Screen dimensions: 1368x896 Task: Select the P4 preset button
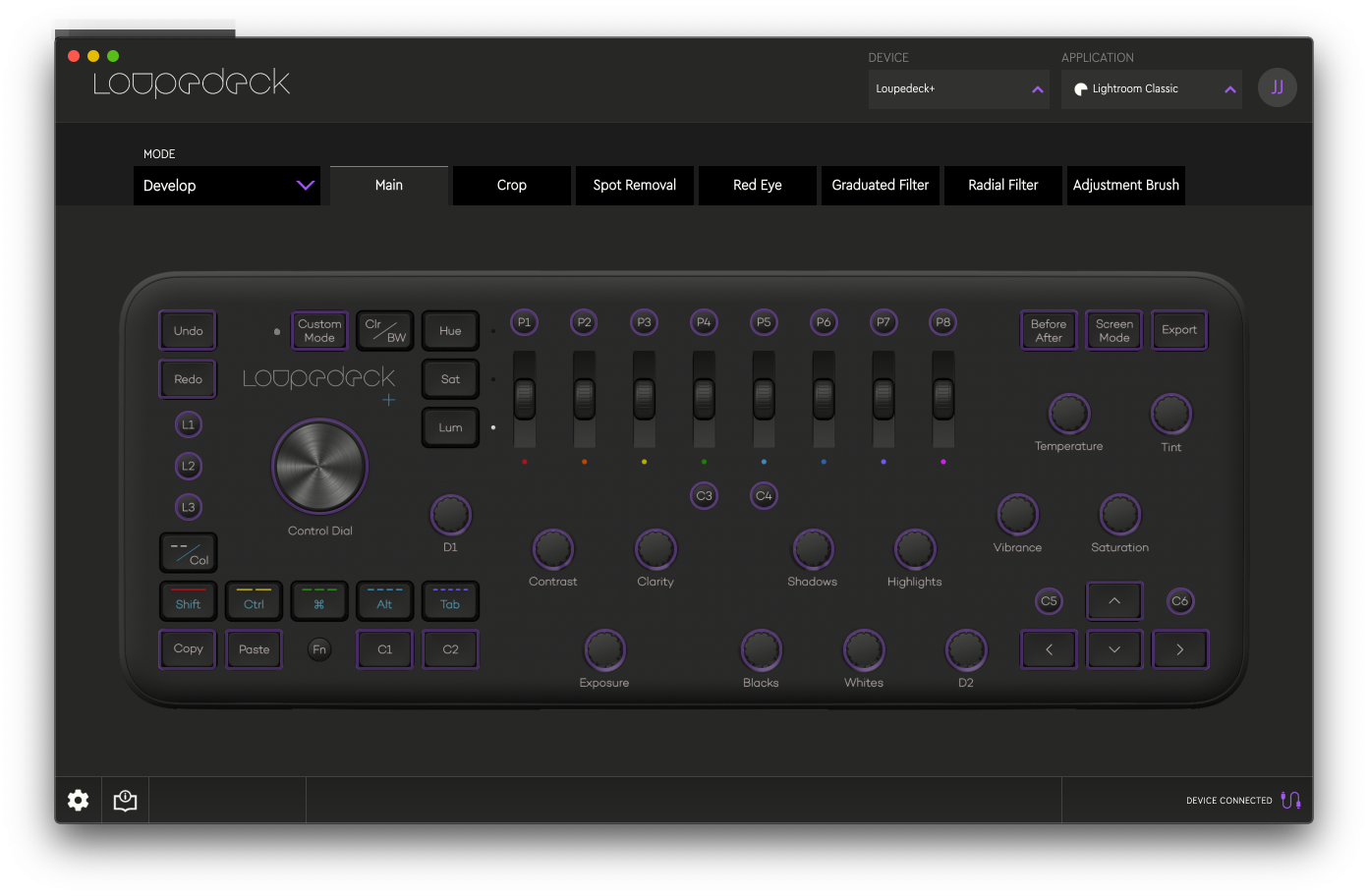[x=704, y=322]
